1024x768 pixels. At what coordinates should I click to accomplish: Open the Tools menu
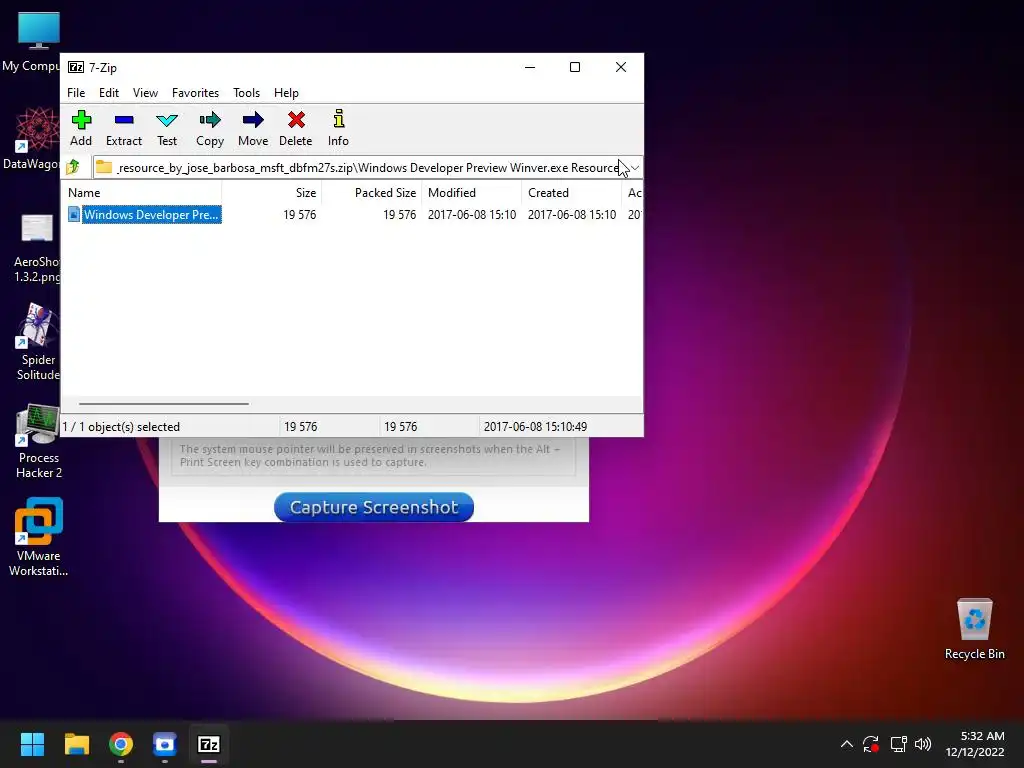tap(246, 93)
